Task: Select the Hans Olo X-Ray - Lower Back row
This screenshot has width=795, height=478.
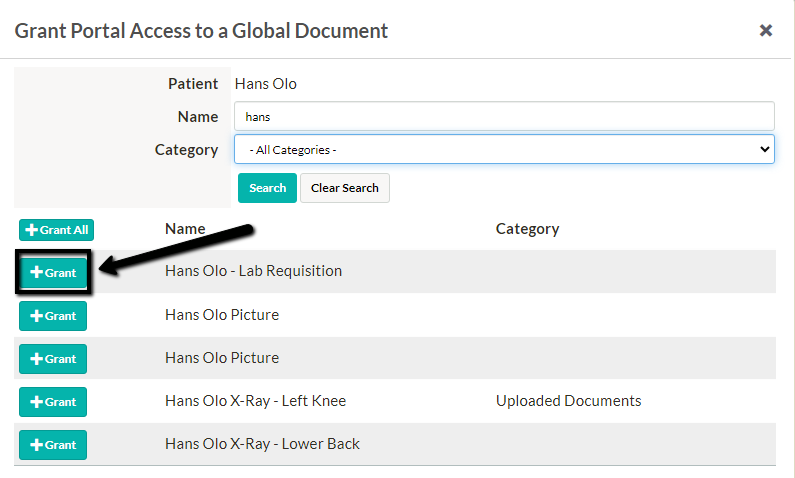Action: (x=395, y=444)
